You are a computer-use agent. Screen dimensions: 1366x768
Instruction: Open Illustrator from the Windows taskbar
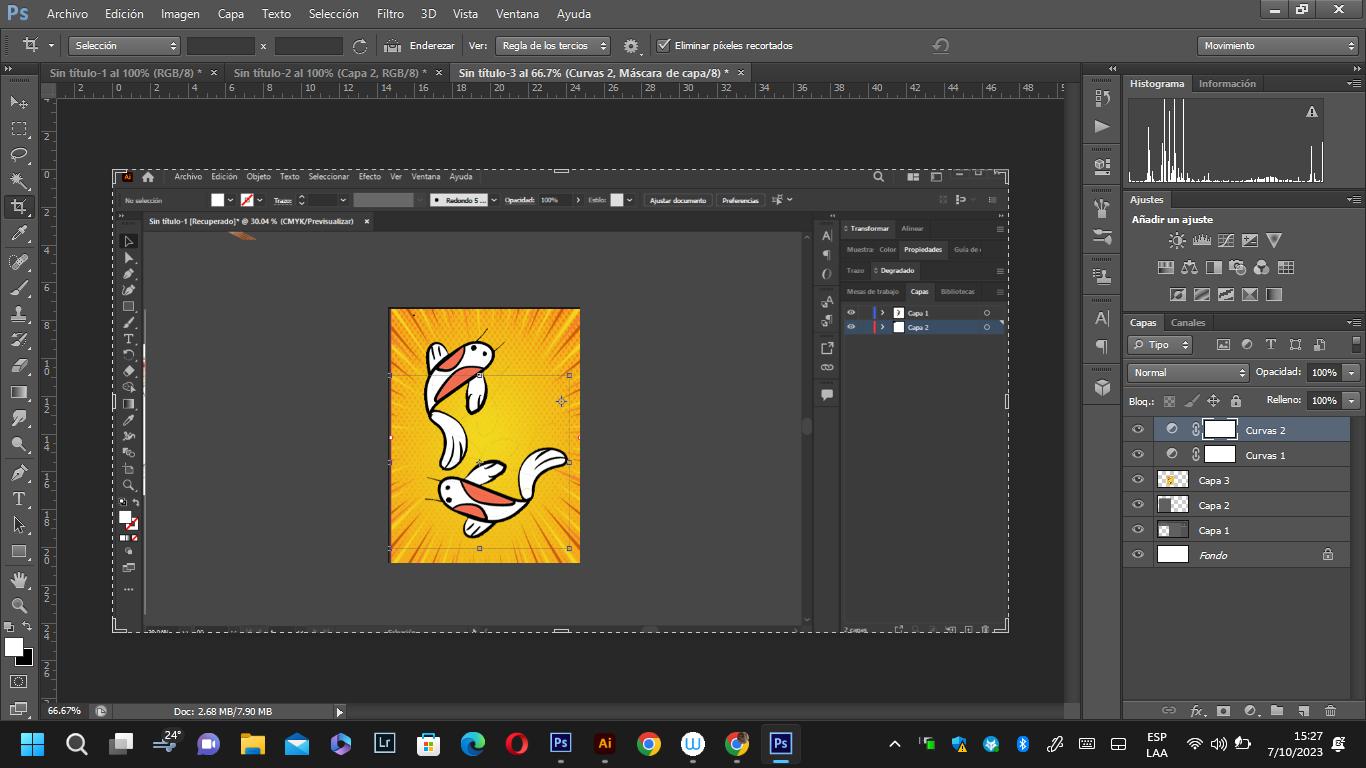pyautogui.click(x=604, y=744)
